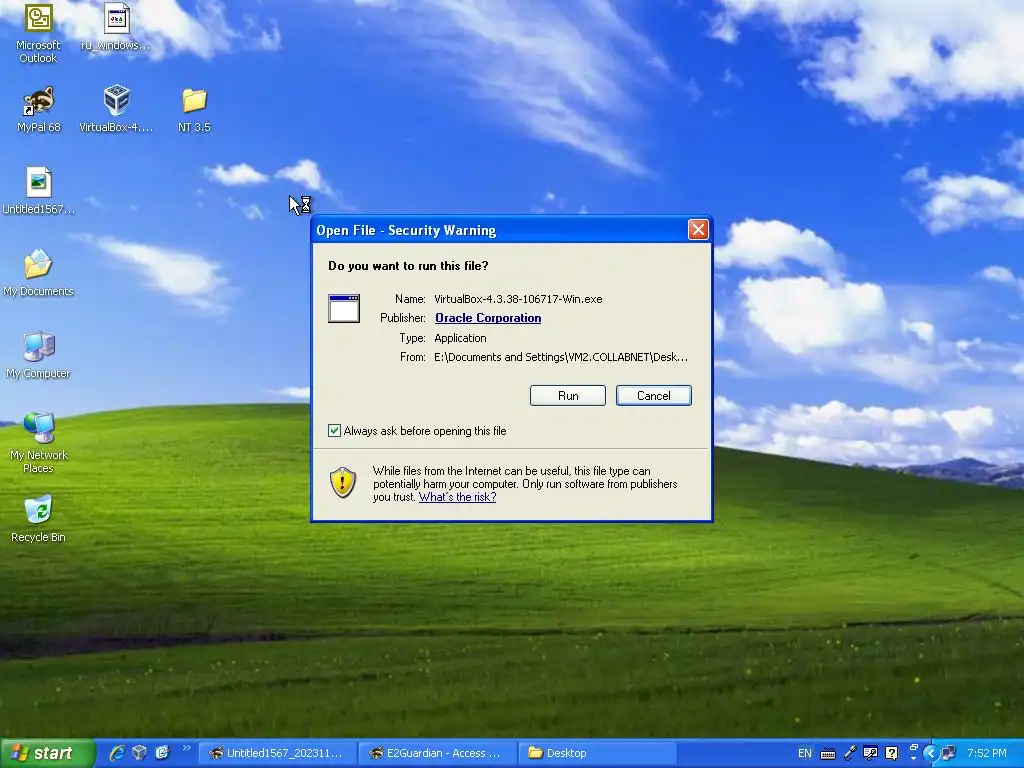Select the My Network Places icon

pyautogui.click(x=39, y=443)
